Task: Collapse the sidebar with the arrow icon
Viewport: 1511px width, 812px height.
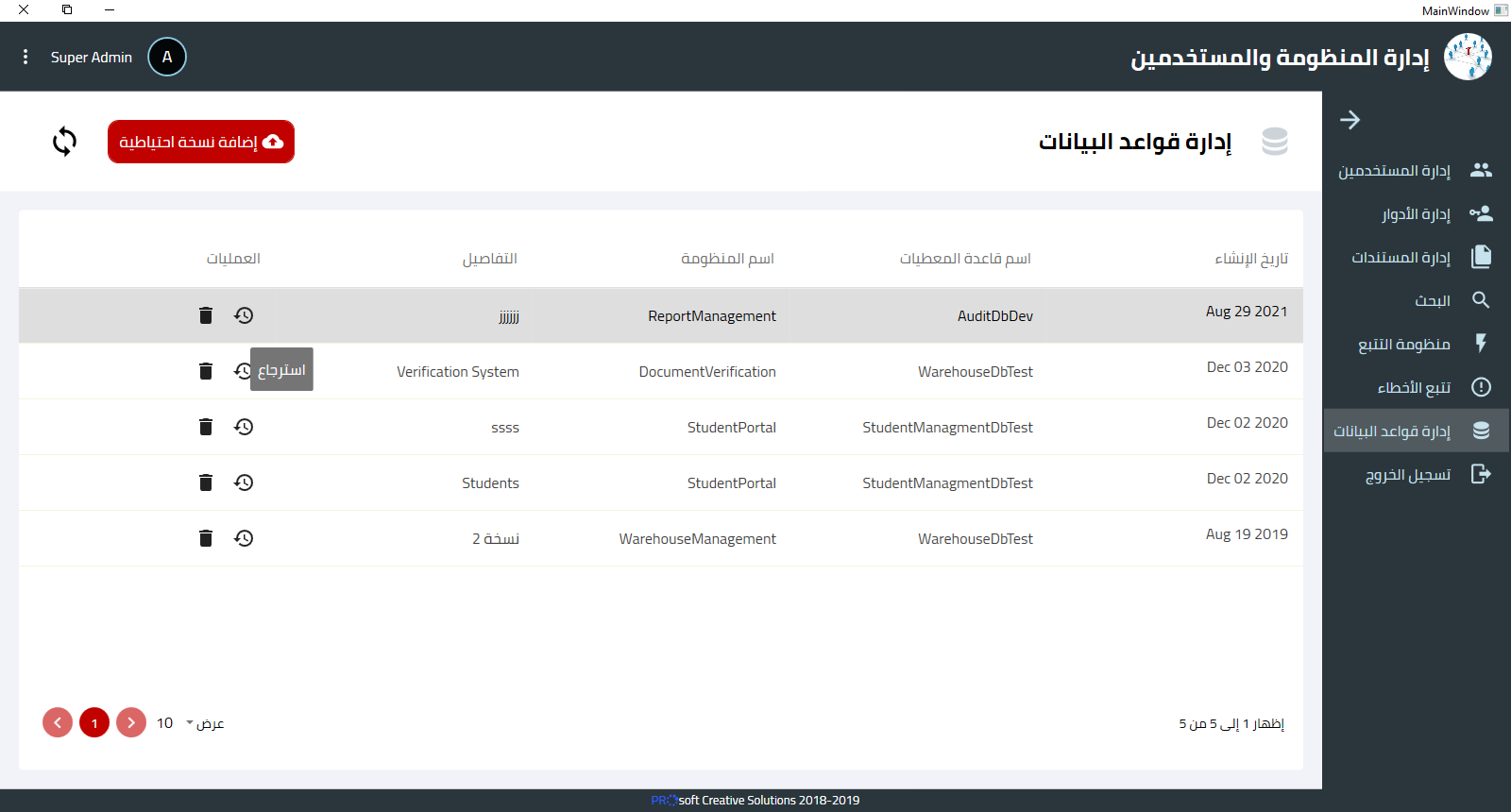Action: pyautogui.click(x=1350, y=120)
